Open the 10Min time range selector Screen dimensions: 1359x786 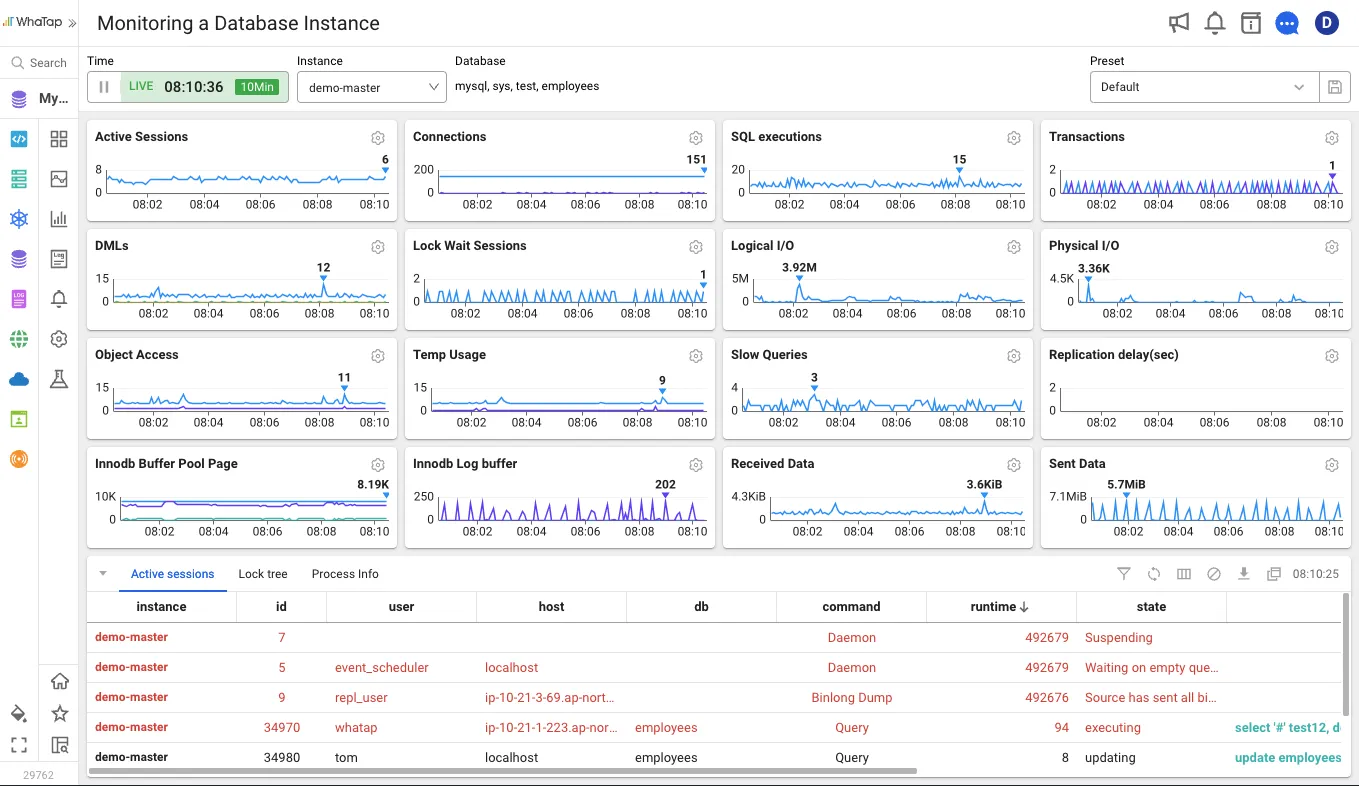pos(256,87)
